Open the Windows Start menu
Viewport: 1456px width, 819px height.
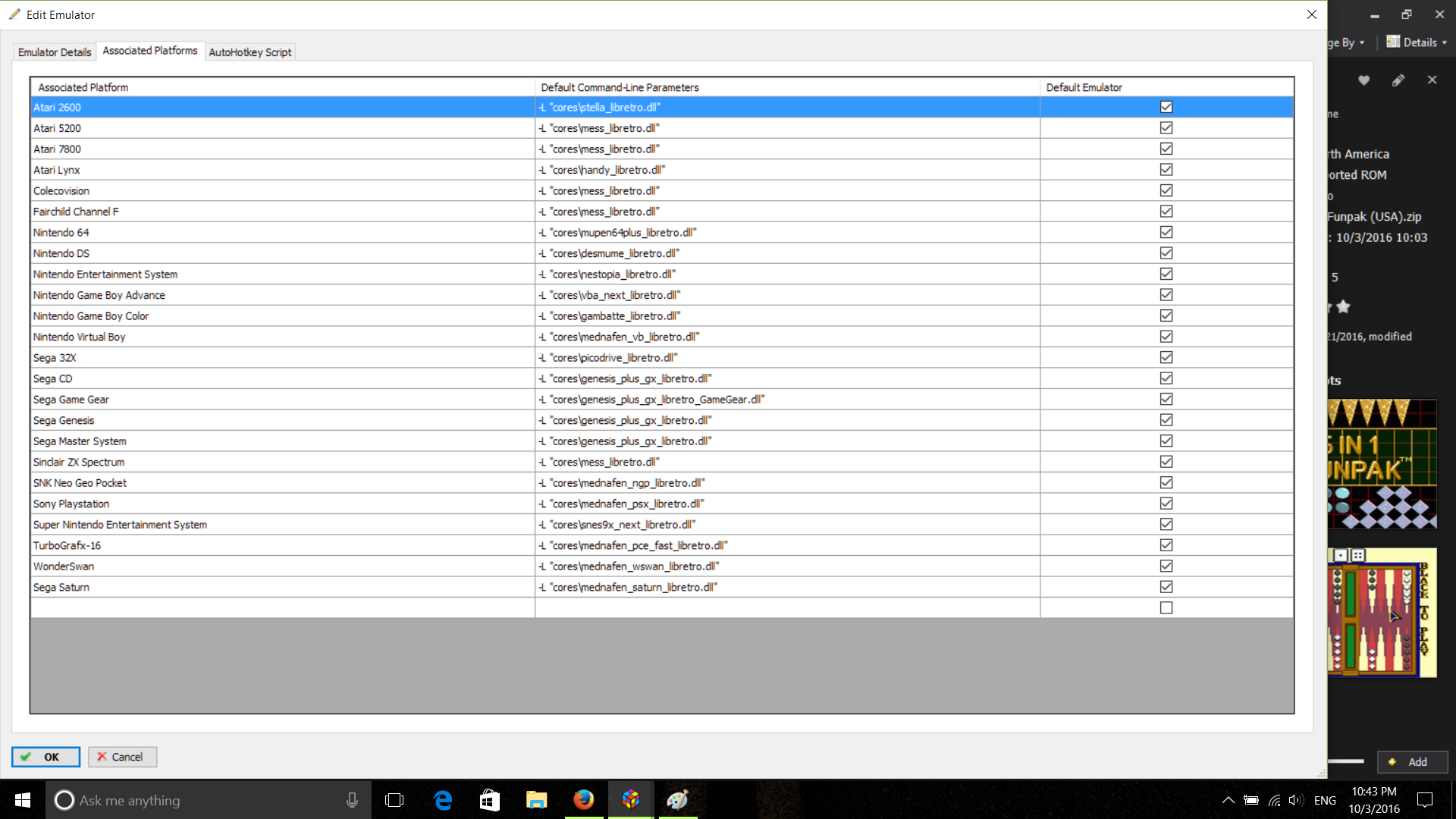pyautogui.click(x=23, y=800)
